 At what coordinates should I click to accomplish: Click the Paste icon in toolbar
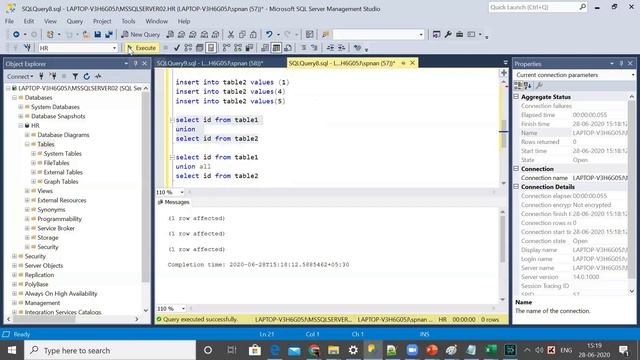coord(253,35)
